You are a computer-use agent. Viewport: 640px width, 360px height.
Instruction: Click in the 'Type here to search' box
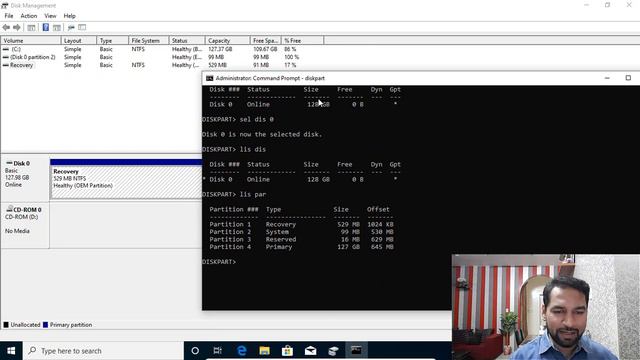click(x=103, y=351)
